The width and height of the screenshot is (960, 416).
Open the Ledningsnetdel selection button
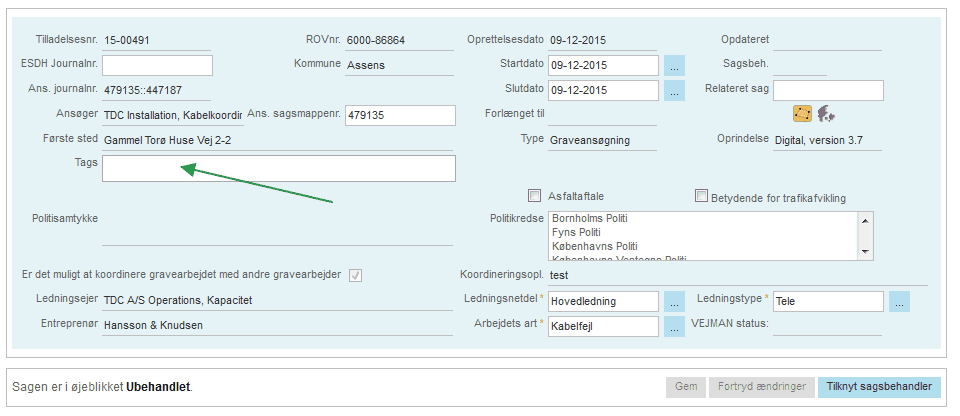tap(674, 301)
